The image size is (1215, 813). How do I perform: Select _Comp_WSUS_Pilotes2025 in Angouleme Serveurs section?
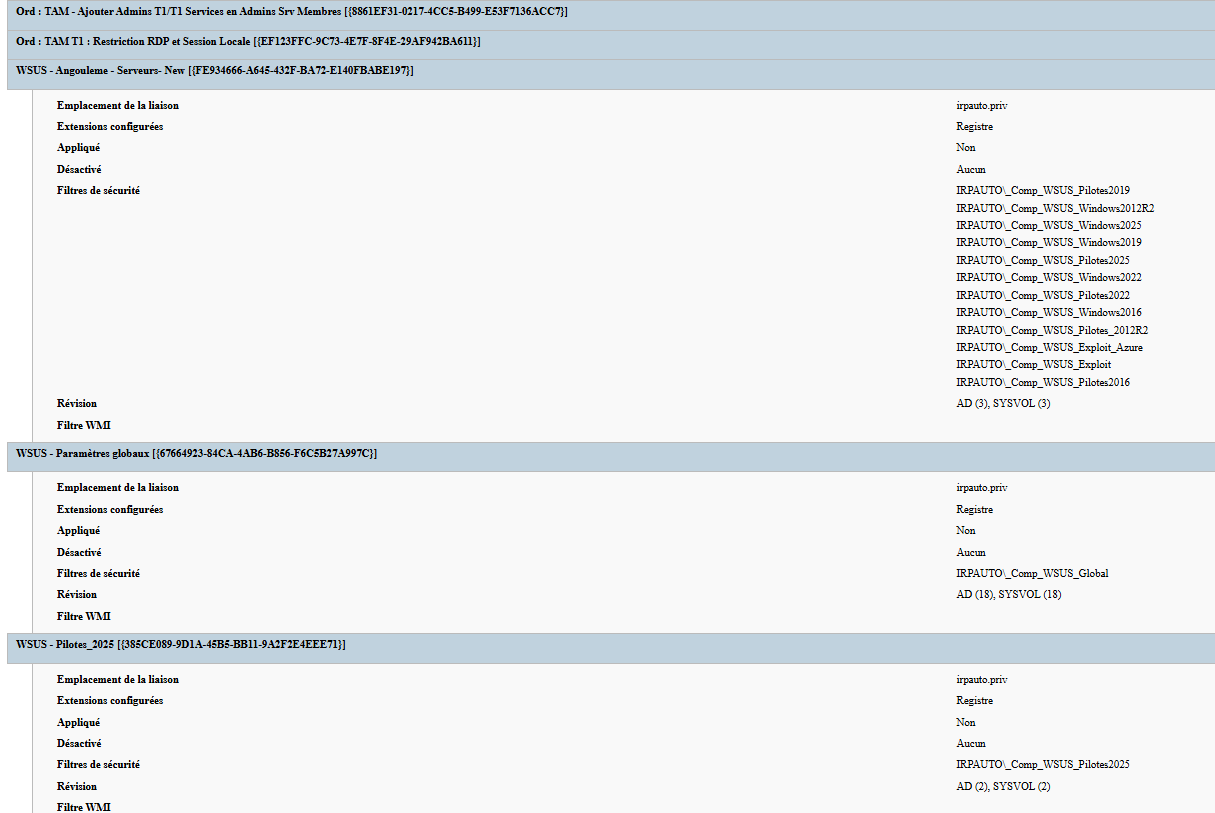pyautogui.click(x=1043, y=260)
